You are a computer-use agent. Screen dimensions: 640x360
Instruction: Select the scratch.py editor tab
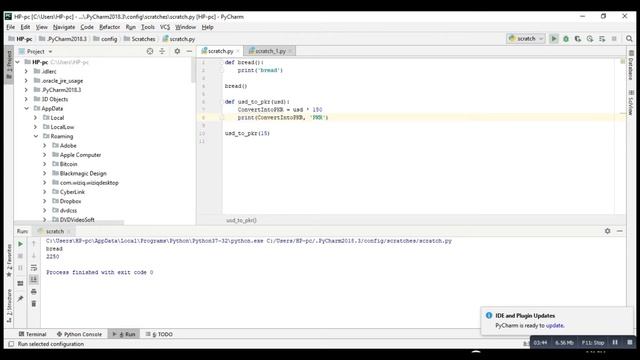click(x=220, y=51)
